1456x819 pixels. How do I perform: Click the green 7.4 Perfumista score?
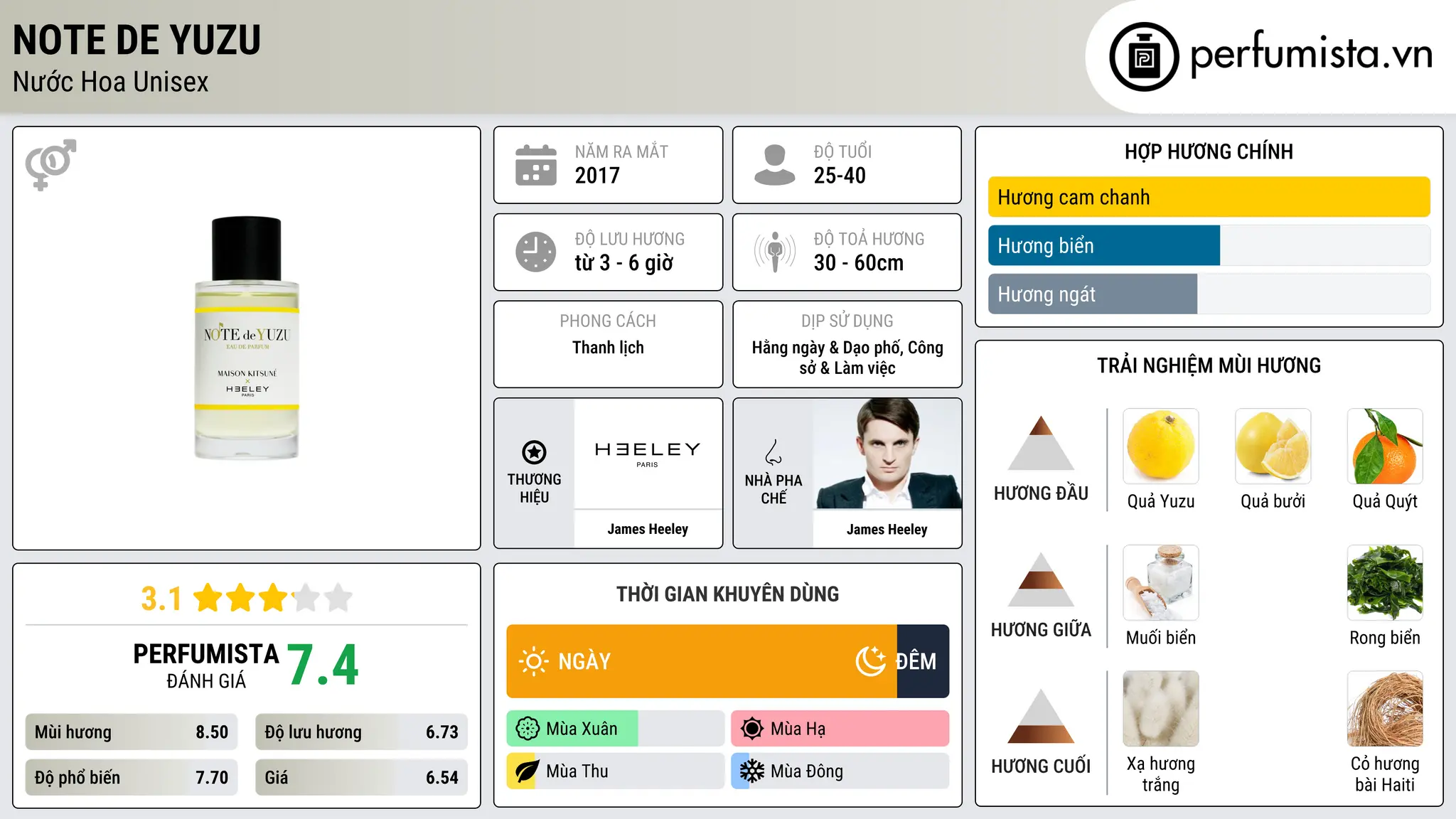pyautogui.click(x=323, y=665)
